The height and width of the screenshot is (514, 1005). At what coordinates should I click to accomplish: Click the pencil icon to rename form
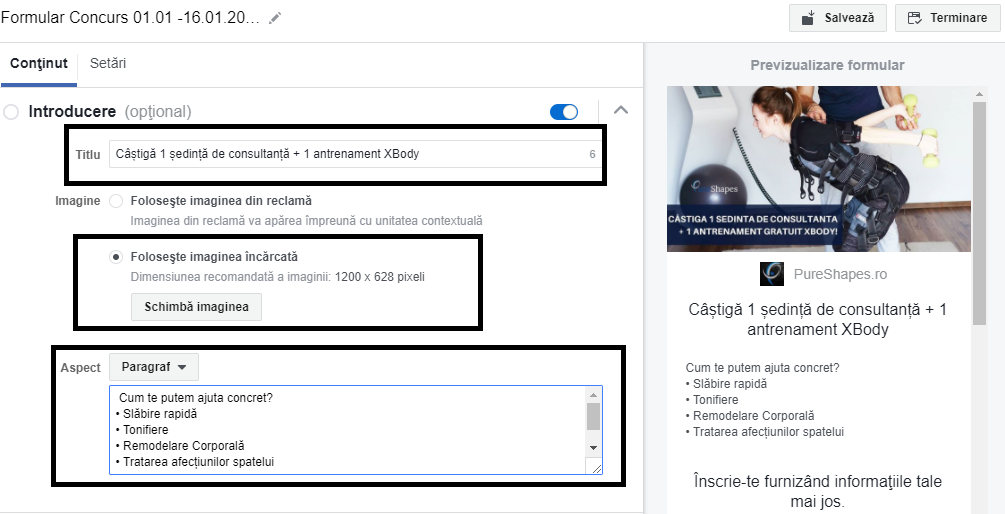pos(275,18)
